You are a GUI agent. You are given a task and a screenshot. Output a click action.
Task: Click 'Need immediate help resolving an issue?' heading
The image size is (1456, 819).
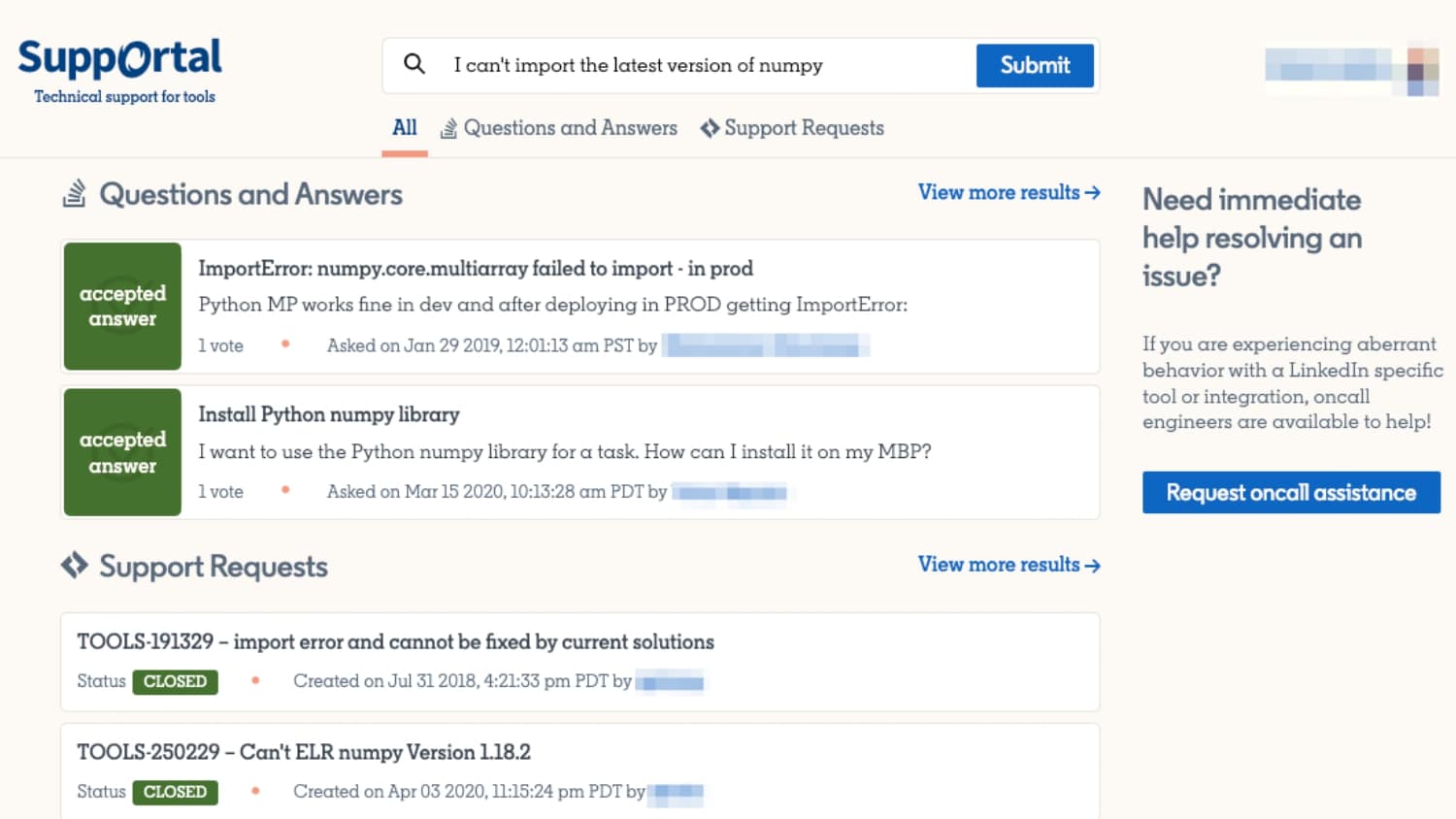1252,238
